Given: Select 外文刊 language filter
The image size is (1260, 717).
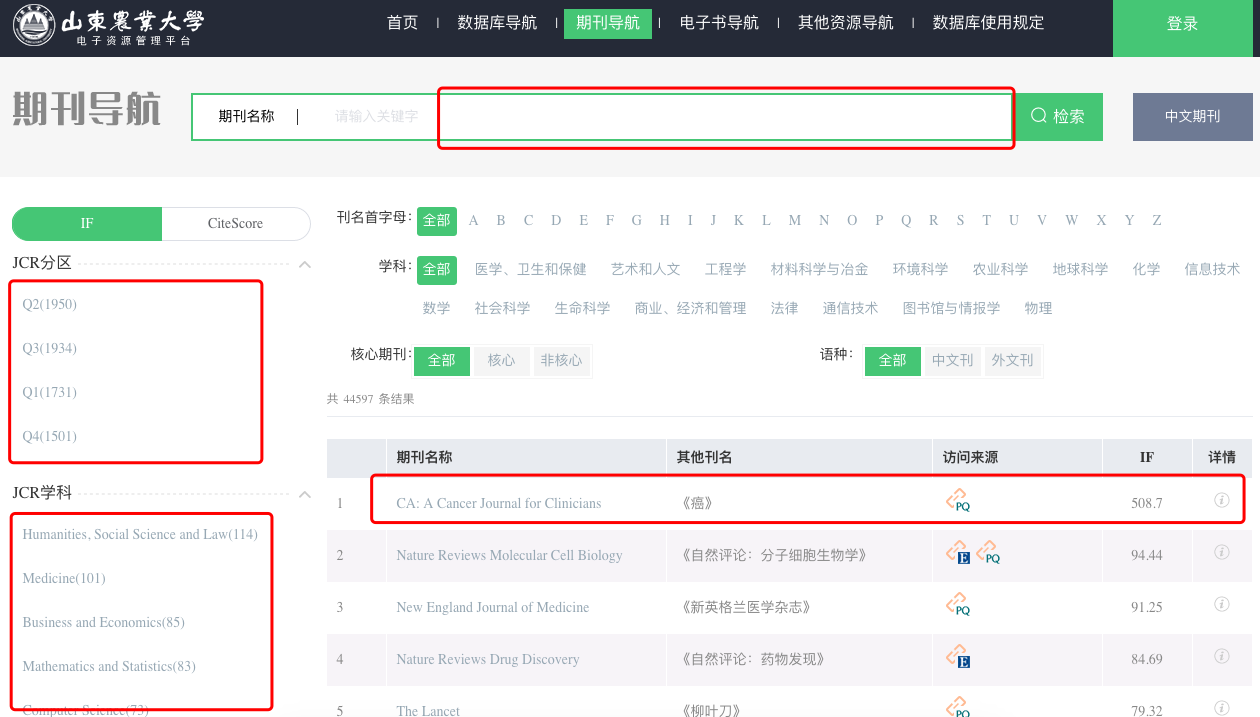Looking at the screenshot, I should point(1012,360).
